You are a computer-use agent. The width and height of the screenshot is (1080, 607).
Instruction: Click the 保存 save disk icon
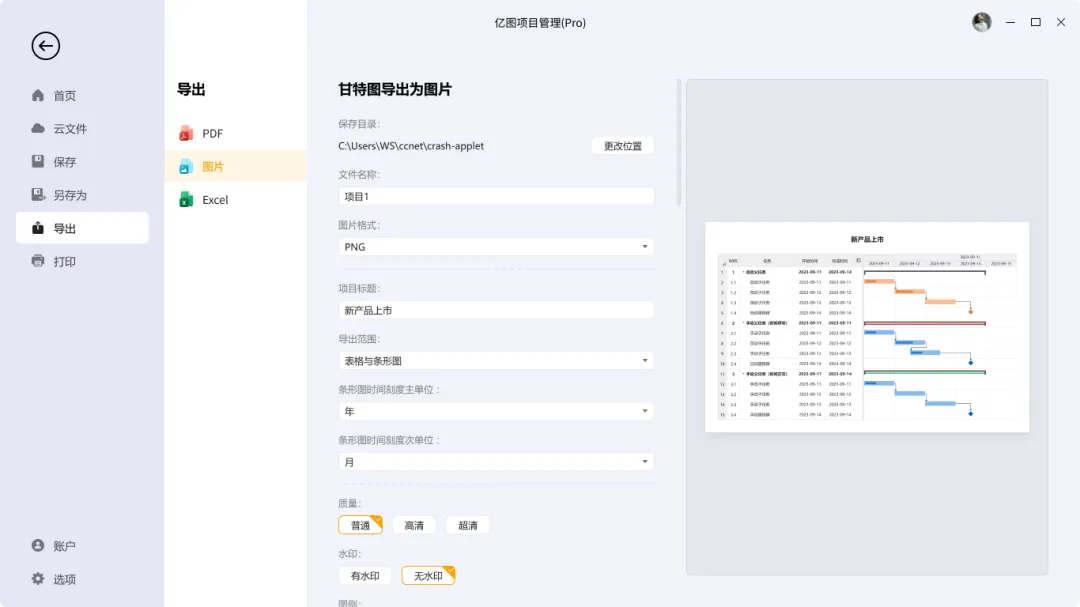[38, 162]
